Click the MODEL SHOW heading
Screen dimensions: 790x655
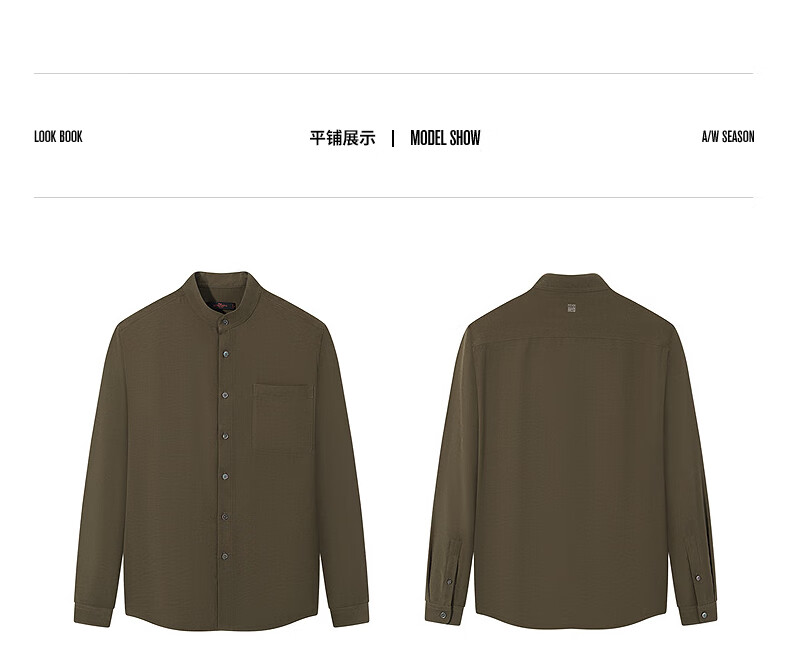(x=445, y=138)
